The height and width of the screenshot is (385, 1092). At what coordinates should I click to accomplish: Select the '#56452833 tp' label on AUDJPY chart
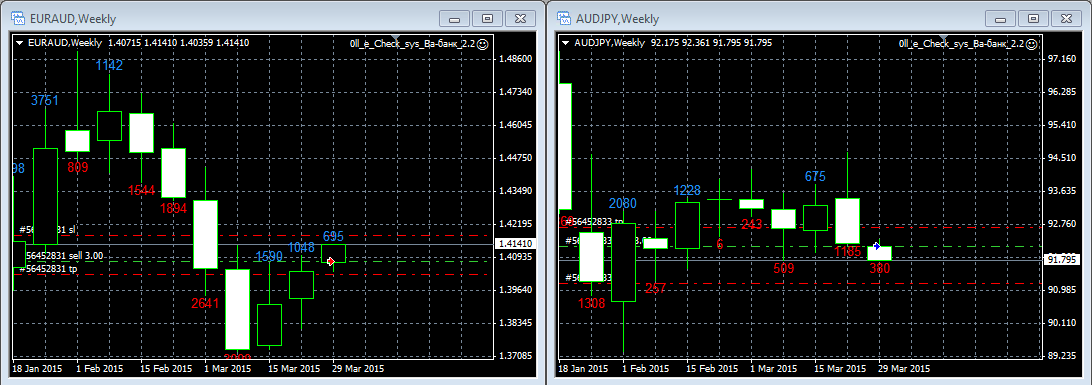593,221
